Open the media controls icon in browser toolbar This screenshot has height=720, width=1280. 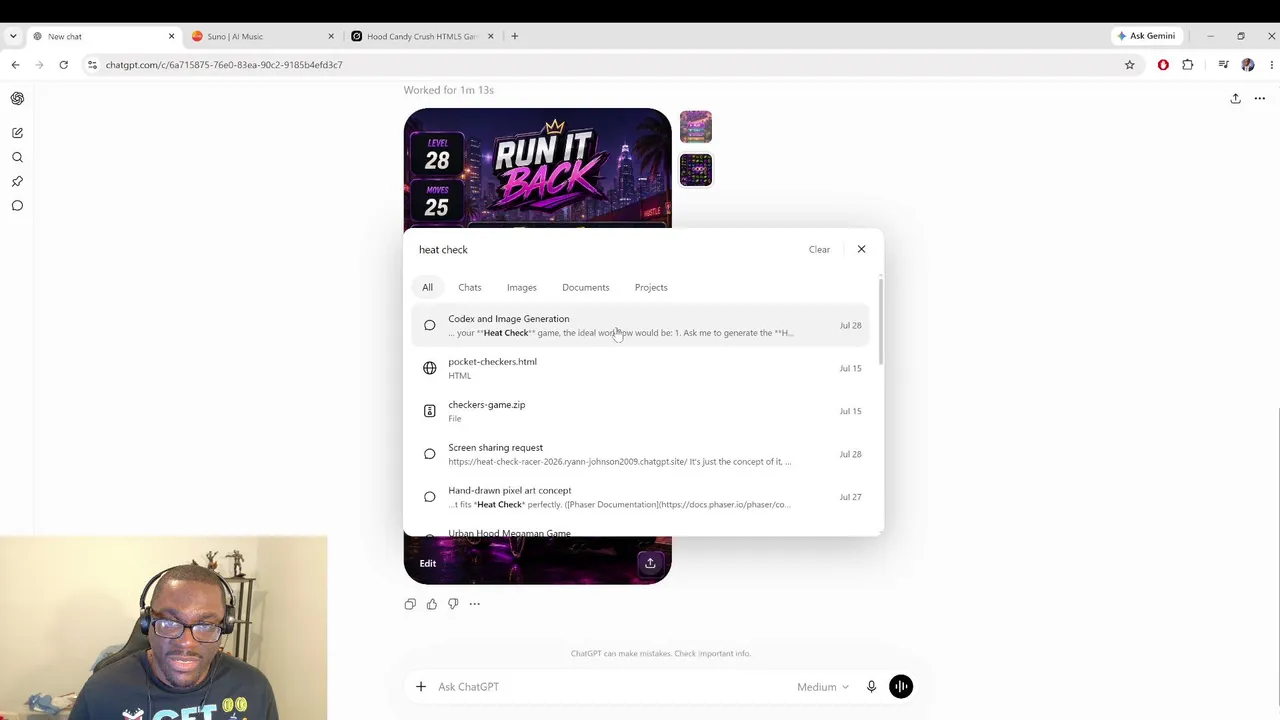click(1223, 65)
